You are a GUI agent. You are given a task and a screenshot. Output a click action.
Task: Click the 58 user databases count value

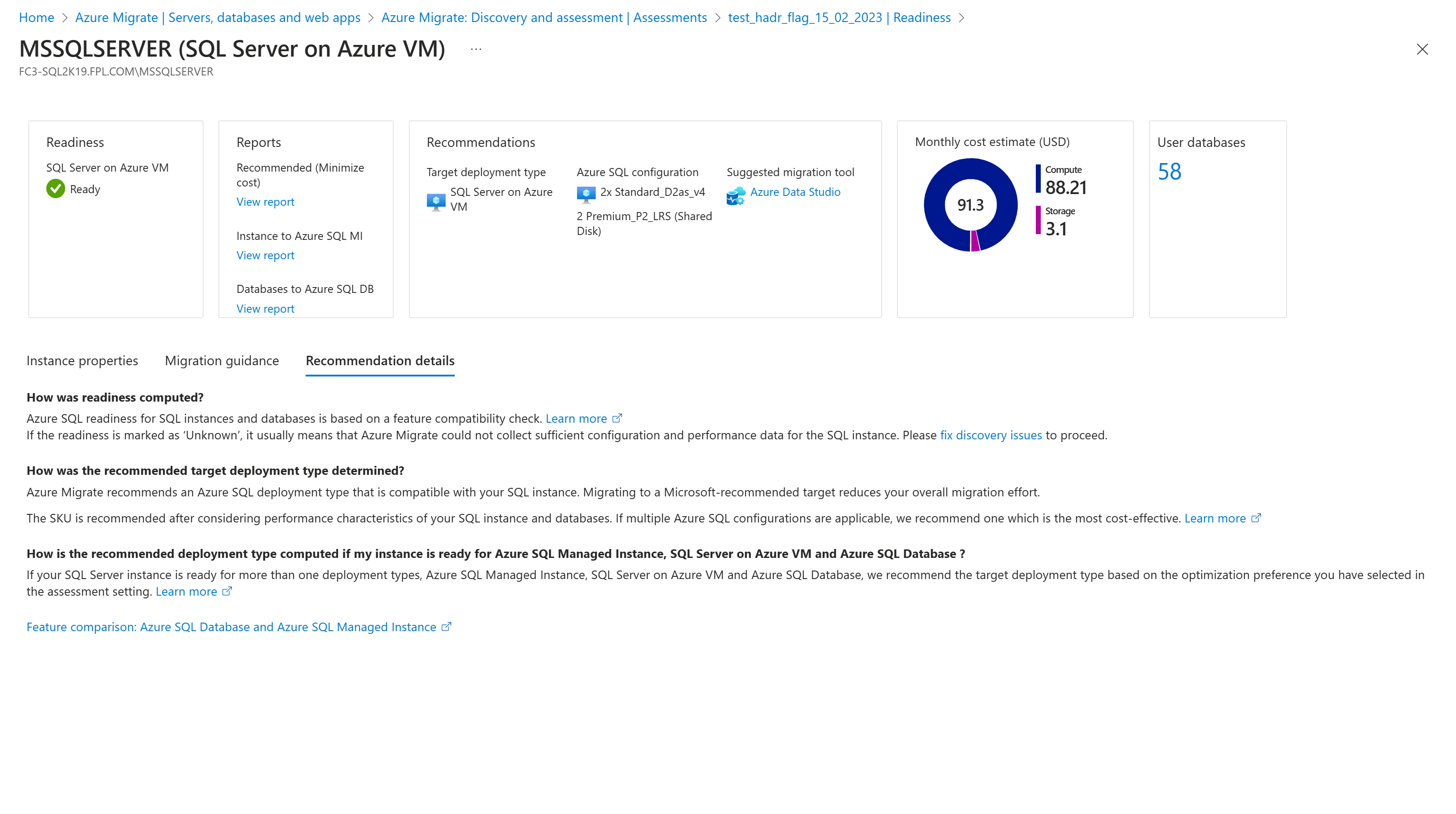click(1170, 170)
